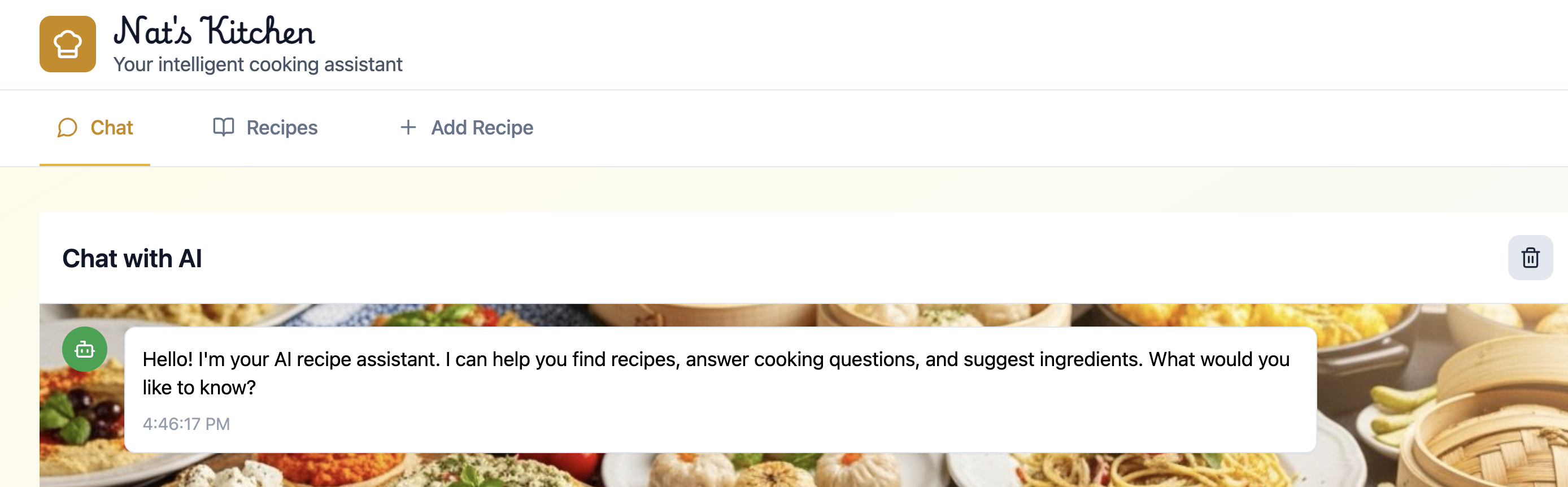
Task: Click the Chat speech bubble icon
Action: [67, 128]
